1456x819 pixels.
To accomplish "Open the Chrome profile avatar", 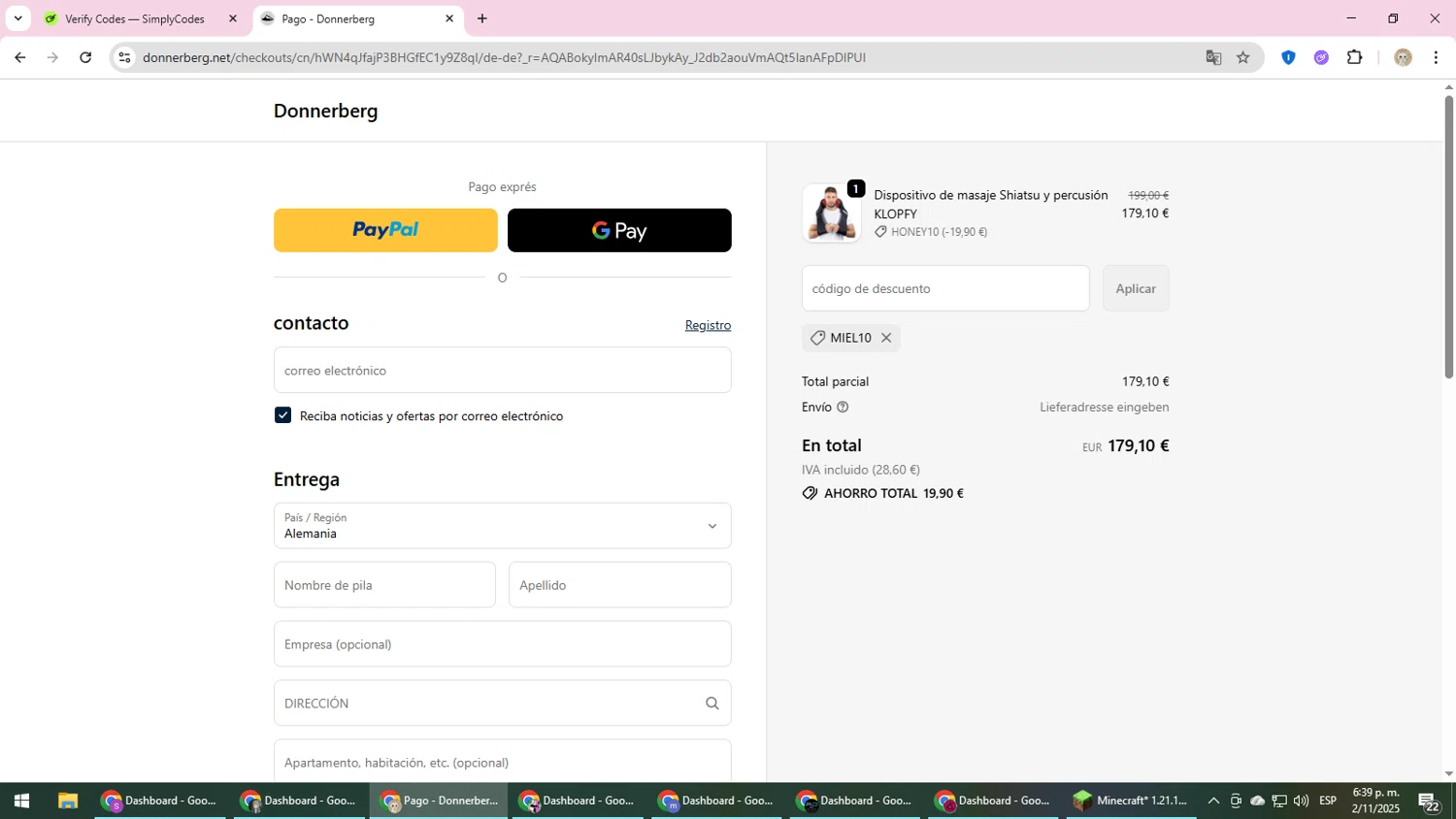I will point(1403,57).
